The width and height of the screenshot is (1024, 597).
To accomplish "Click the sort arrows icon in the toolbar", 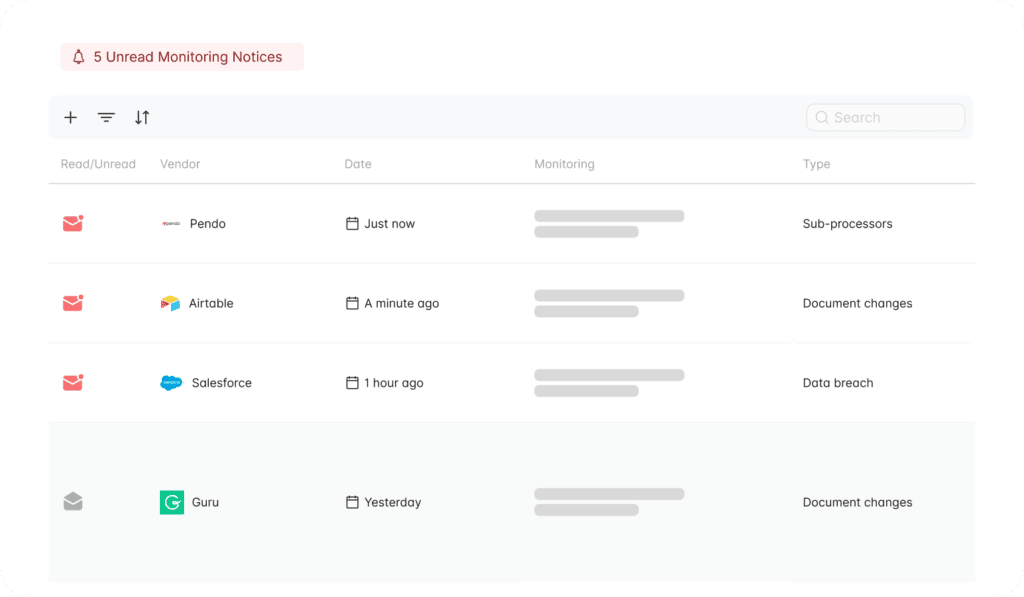I will point(142,117).
